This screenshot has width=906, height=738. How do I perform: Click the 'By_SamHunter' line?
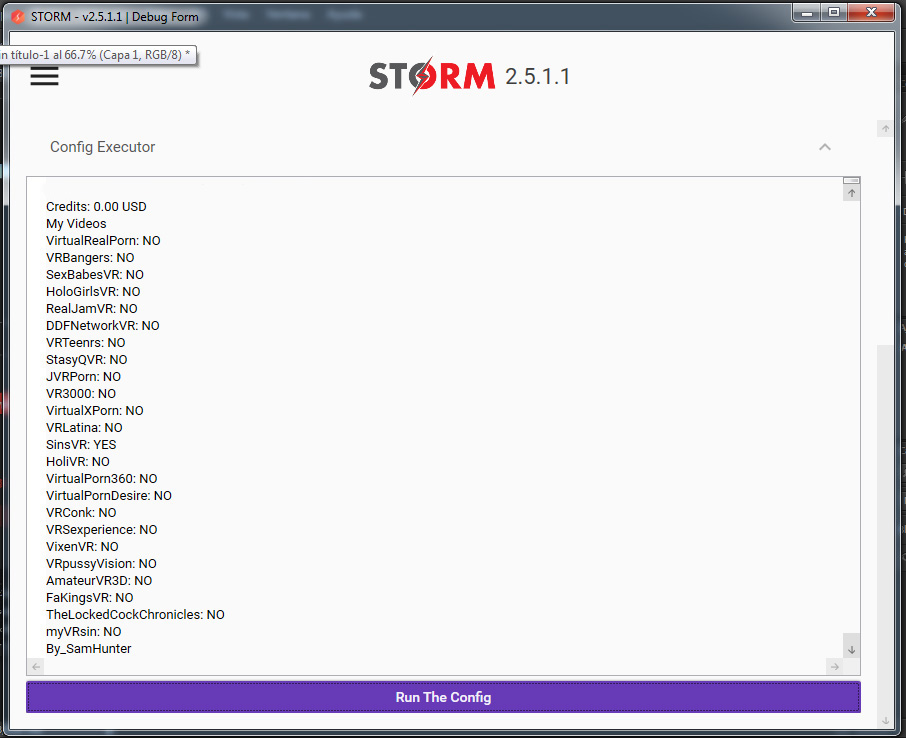click(x=88, y=648)
